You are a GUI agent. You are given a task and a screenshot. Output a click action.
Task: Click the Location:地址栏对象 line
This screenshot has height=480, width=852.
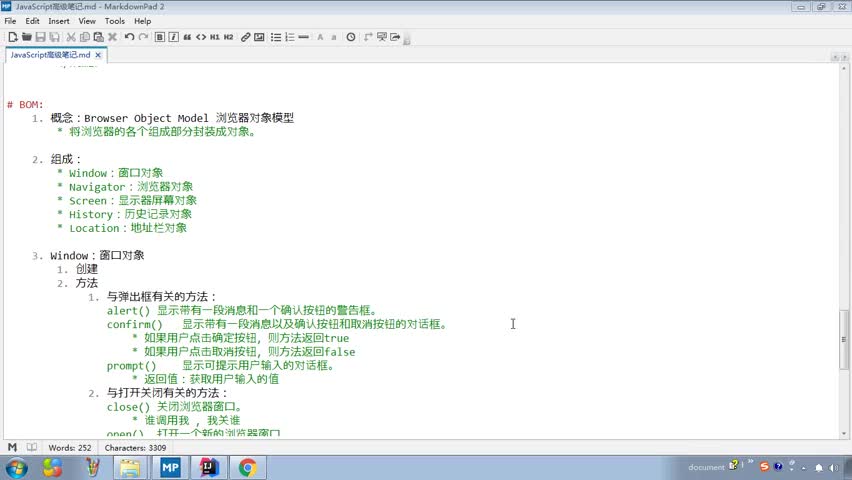(128, 228)
